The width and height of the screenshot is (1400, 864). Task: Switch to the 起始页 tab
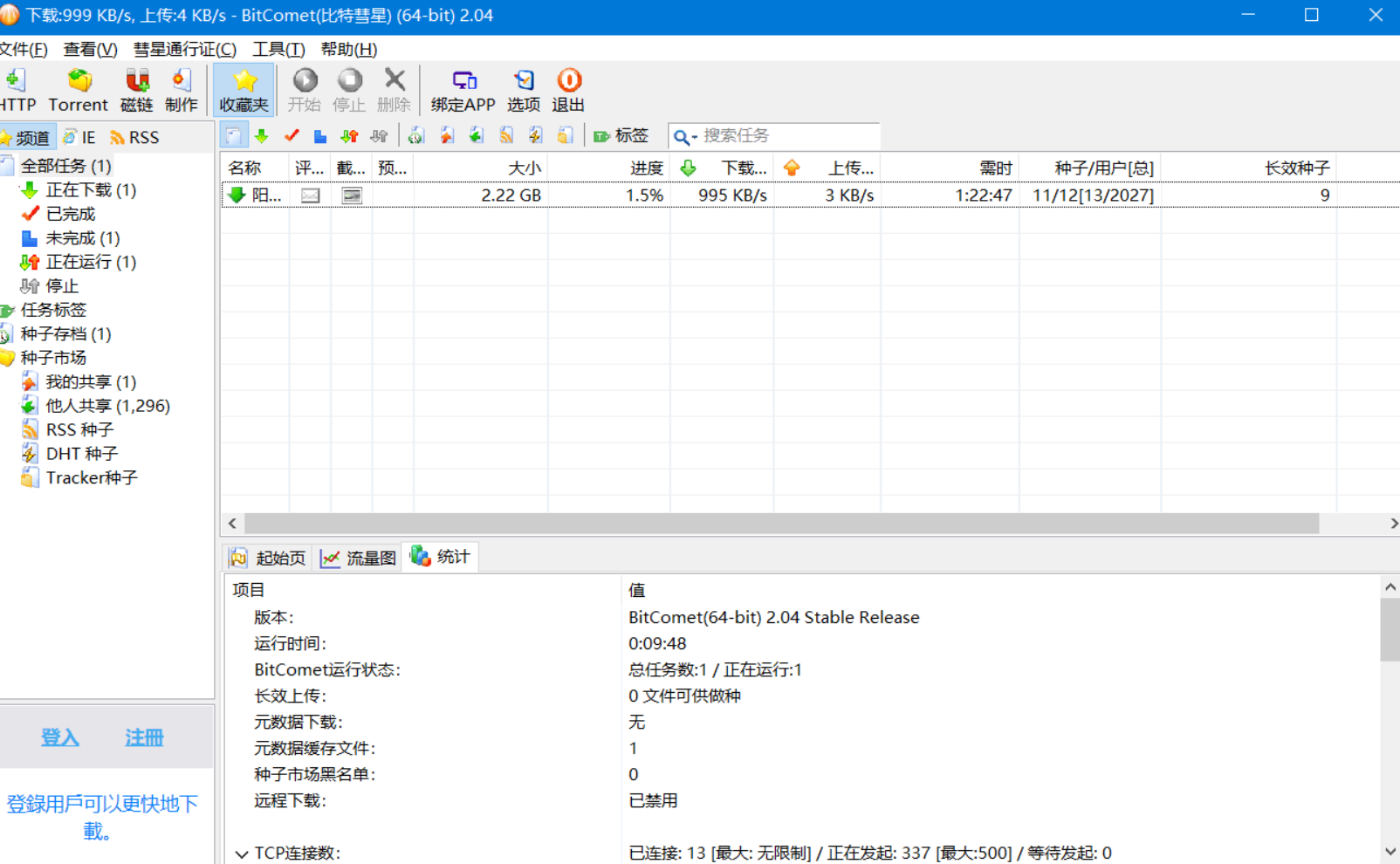tap(269, 558)
